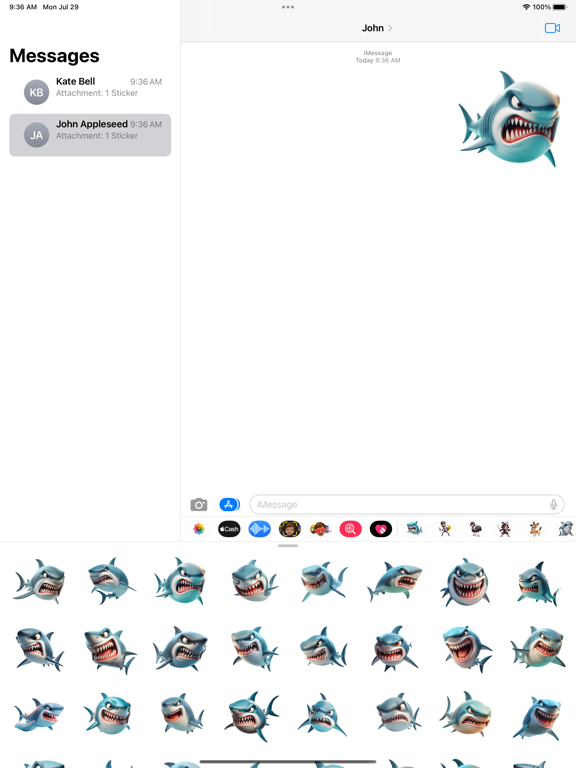Tap the Messages sidebar title
Image resolution: width=576 pixels, height=768 pixels.
(54, 56)
